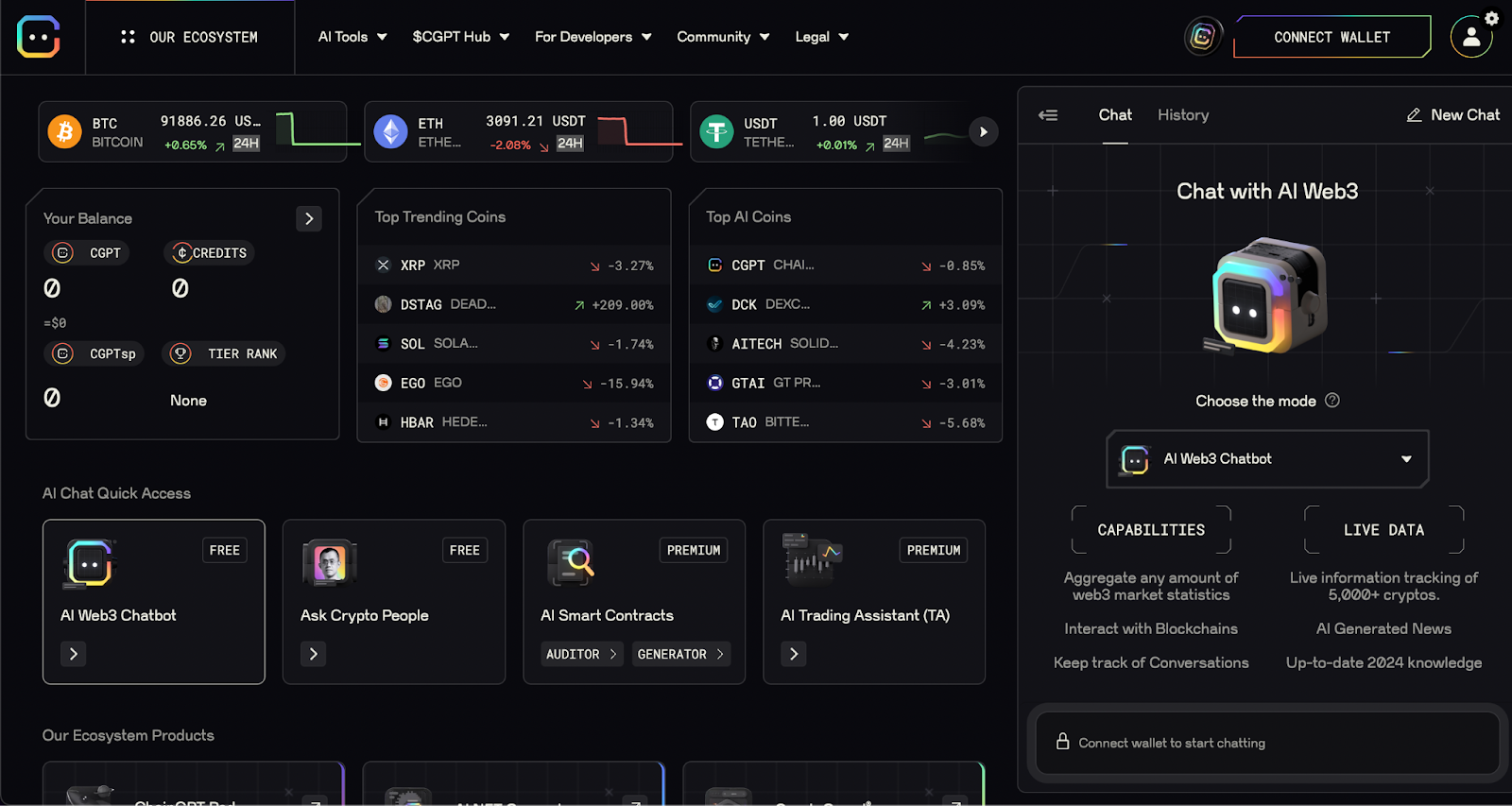Click the Connect wallet to start chatting field
1512x806 pixels.
point(1267,743)
